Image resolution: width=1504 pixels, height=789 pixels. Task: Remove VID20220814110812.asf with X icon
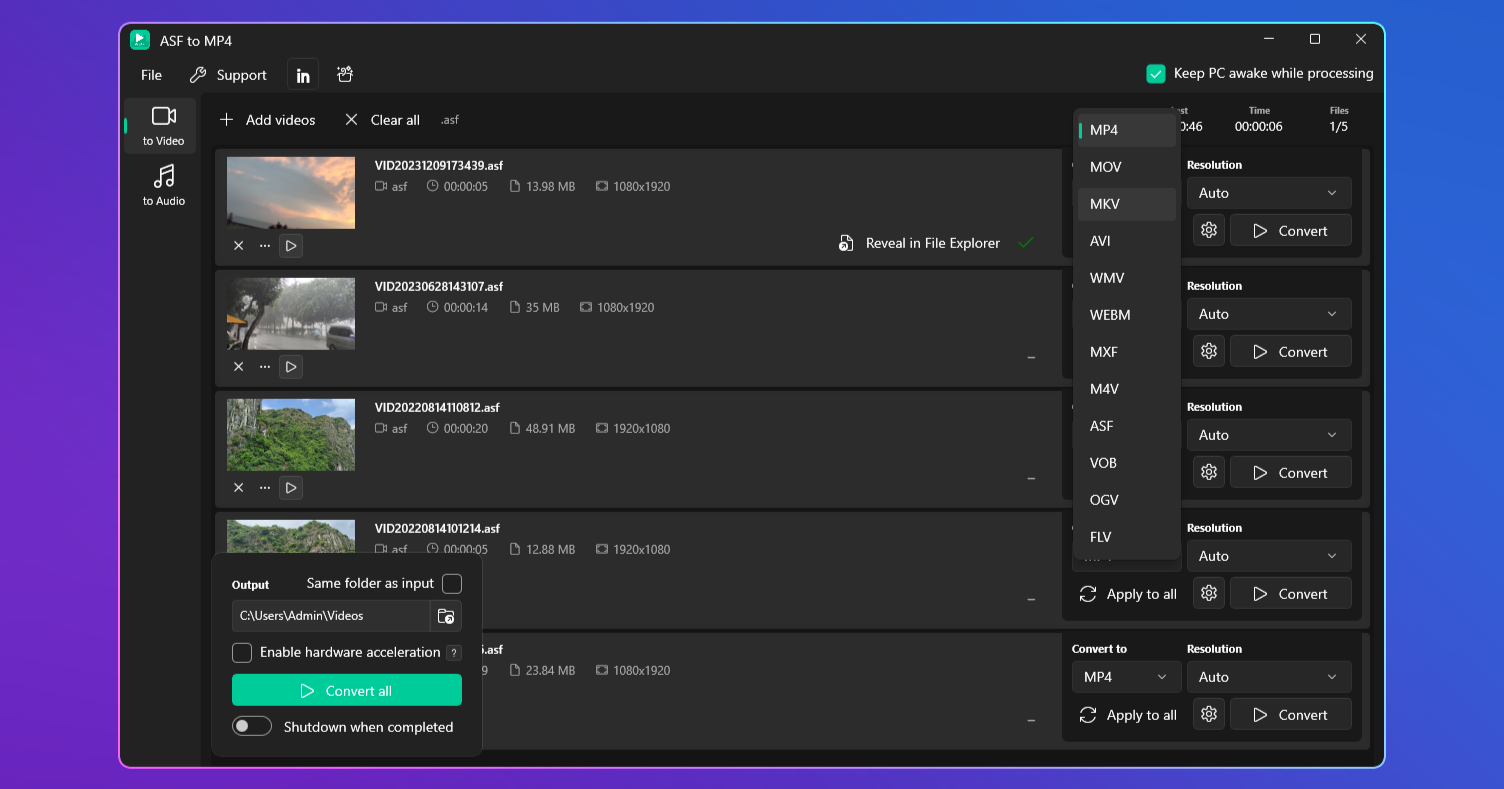(239, 488)
